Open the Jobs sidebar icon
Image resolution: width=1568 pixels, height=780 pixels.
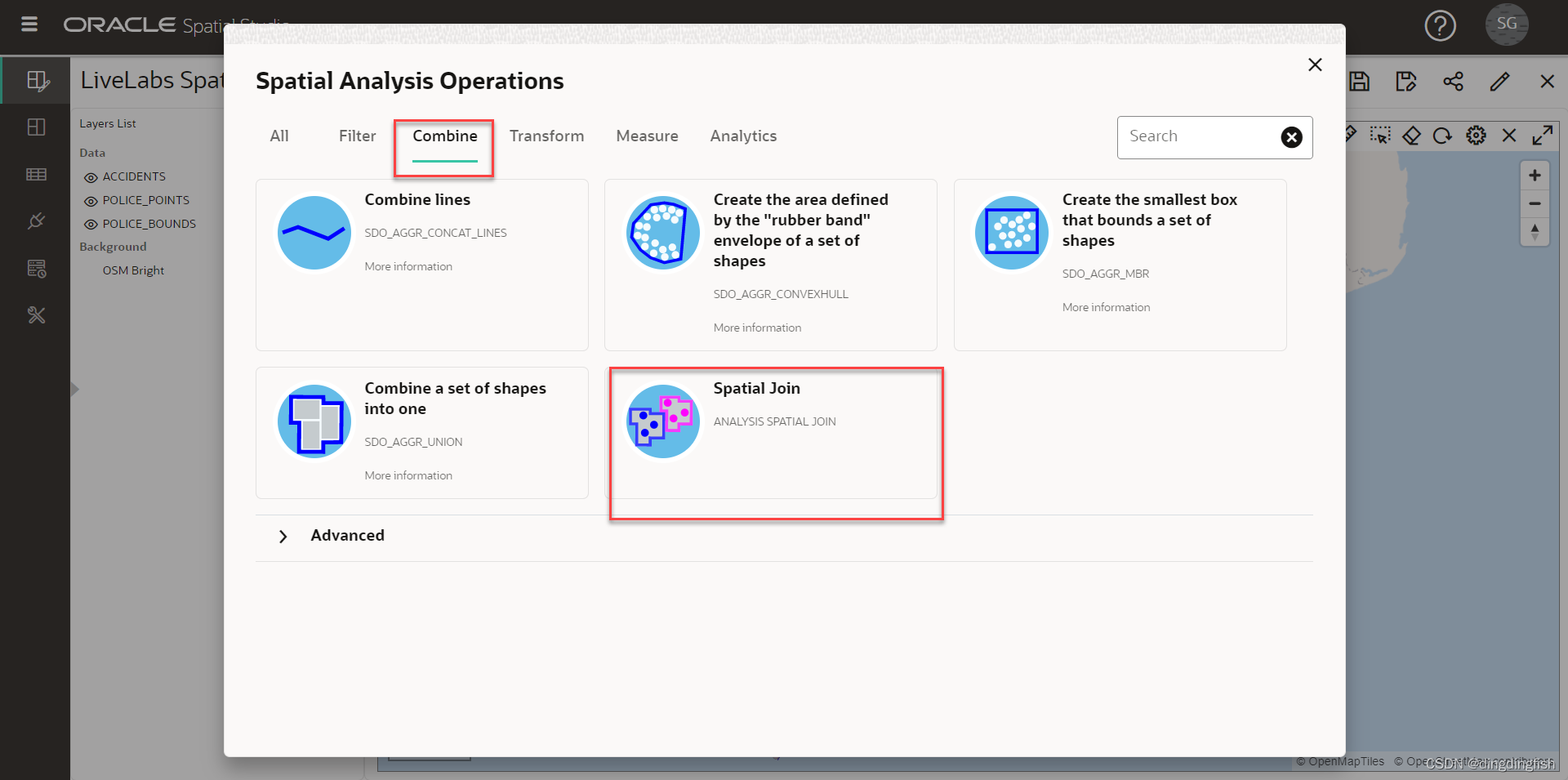37,268
